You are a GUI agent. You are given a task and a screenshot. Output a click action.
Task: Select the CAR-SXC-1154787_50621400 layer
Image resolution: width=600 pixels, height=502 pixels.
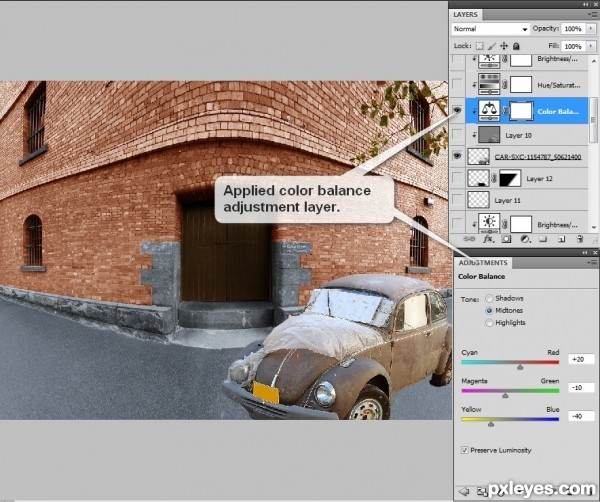point(527,156)
